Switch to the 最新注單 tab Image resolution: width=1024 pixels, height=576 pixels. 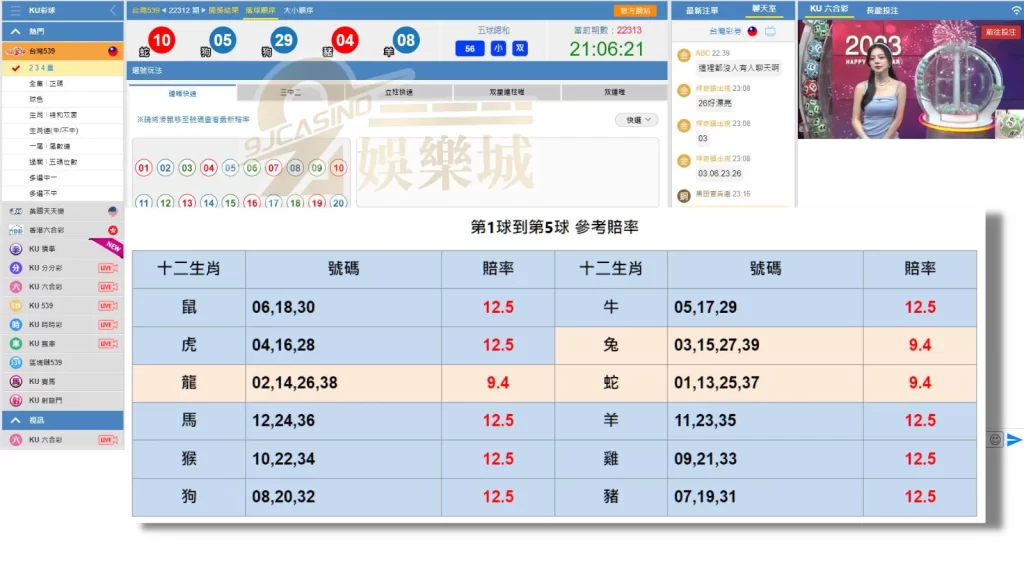coord(702,9)
